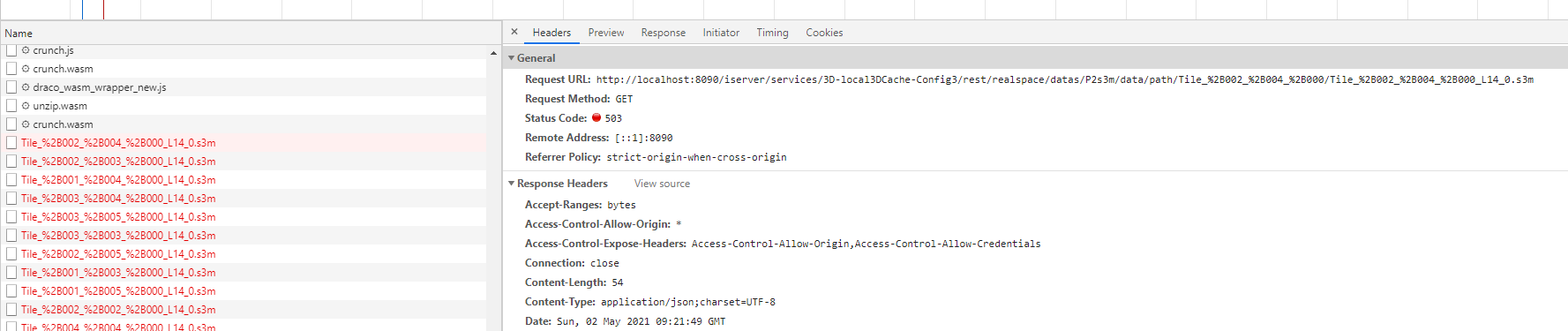
Task: Click the request URL value text
Action: click(1065, 79)
